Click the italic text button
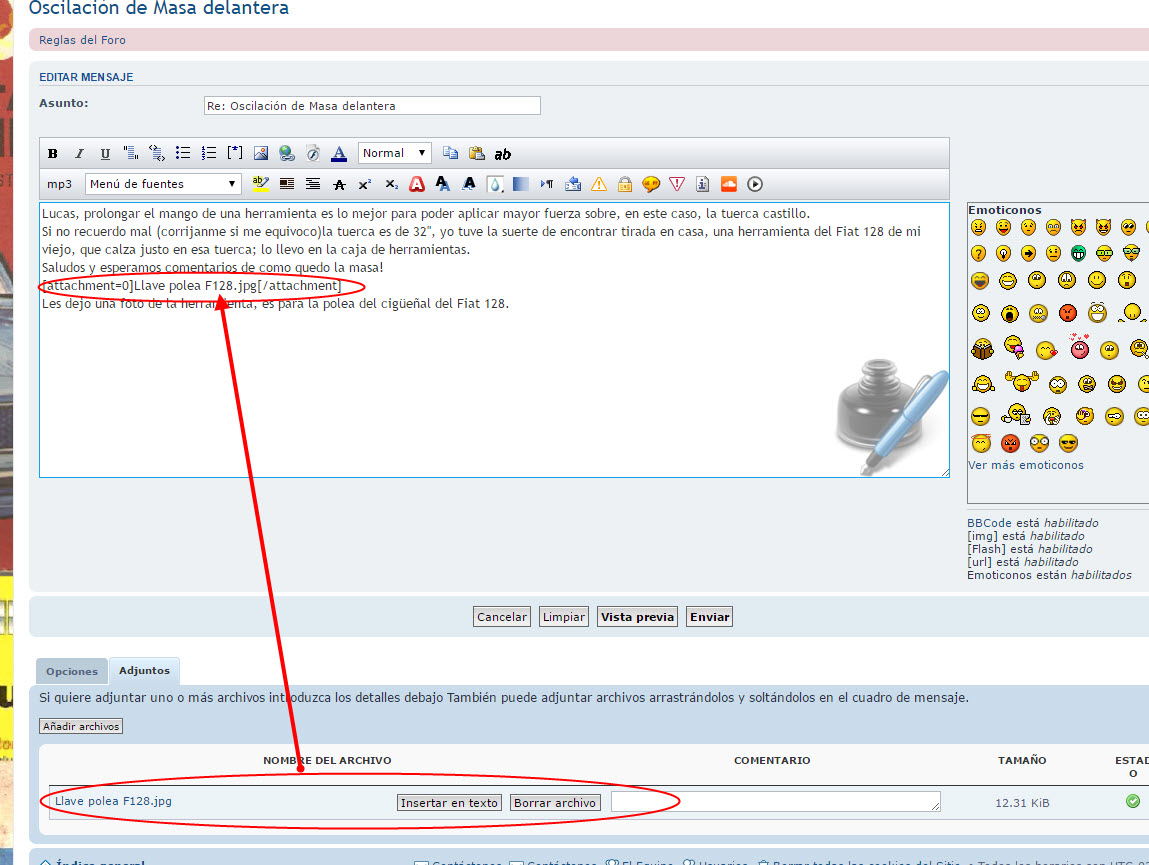This screenshot has width=1149, height=865. pos(79,154)
